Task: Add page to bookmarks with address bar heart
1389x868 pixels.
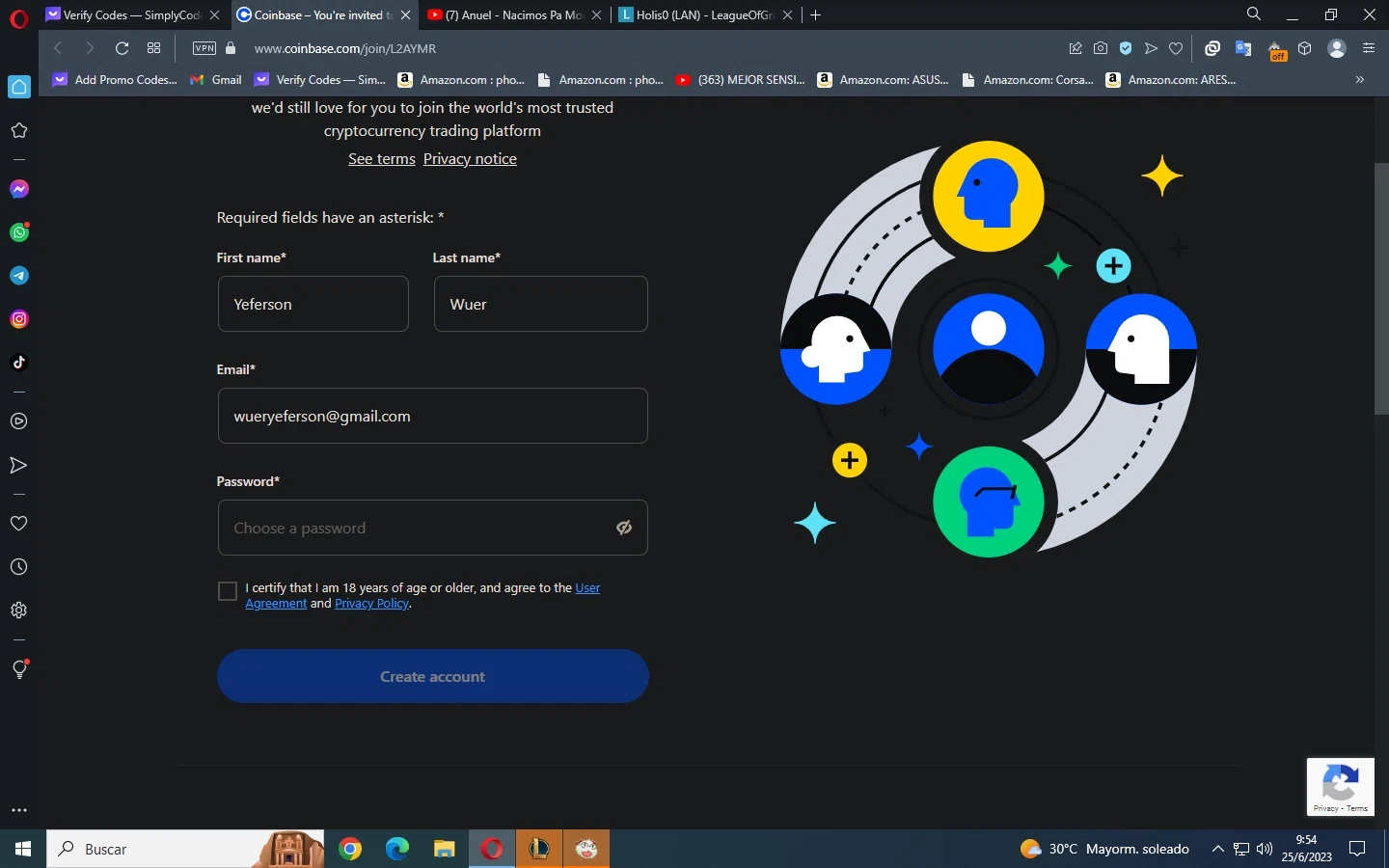Action: (1176, 48)
